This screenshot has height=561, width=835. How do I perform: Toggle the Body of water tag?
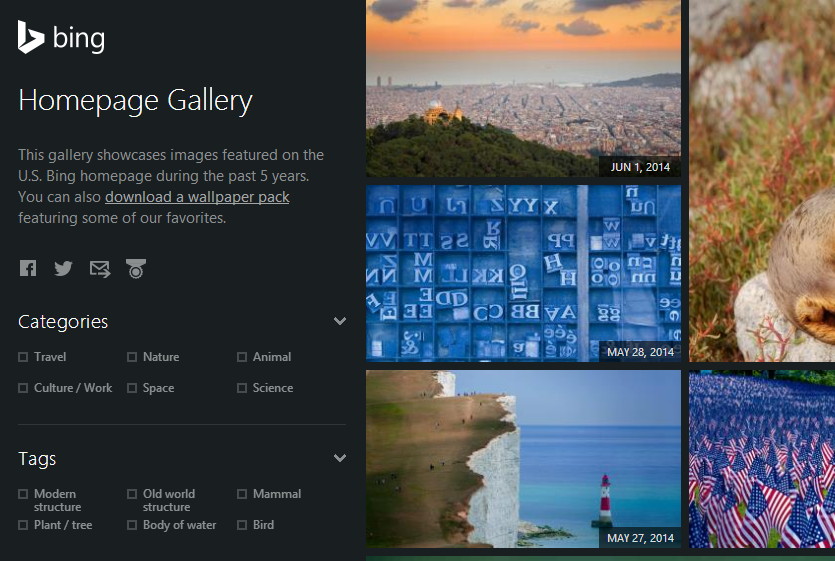(x=132, y=525)
